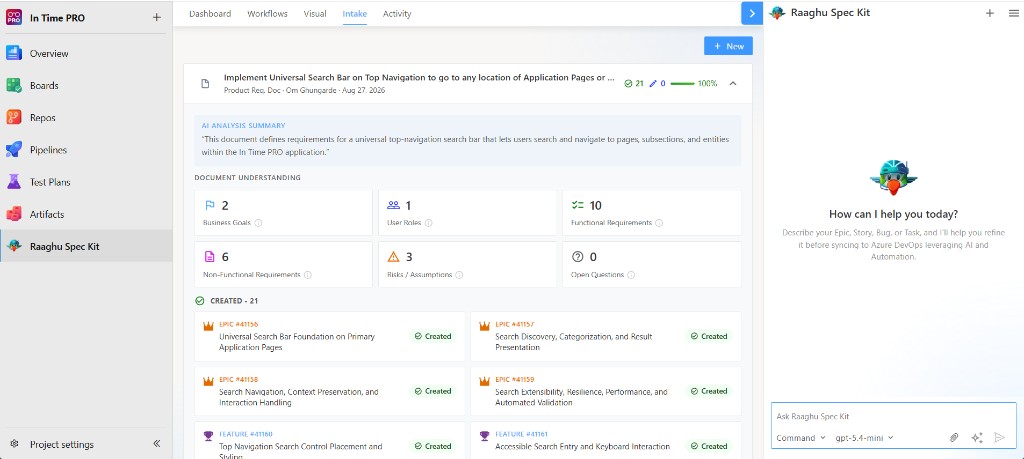
Task: Collapse the sidebar with the double-chevron
Action: click(157, 443)
